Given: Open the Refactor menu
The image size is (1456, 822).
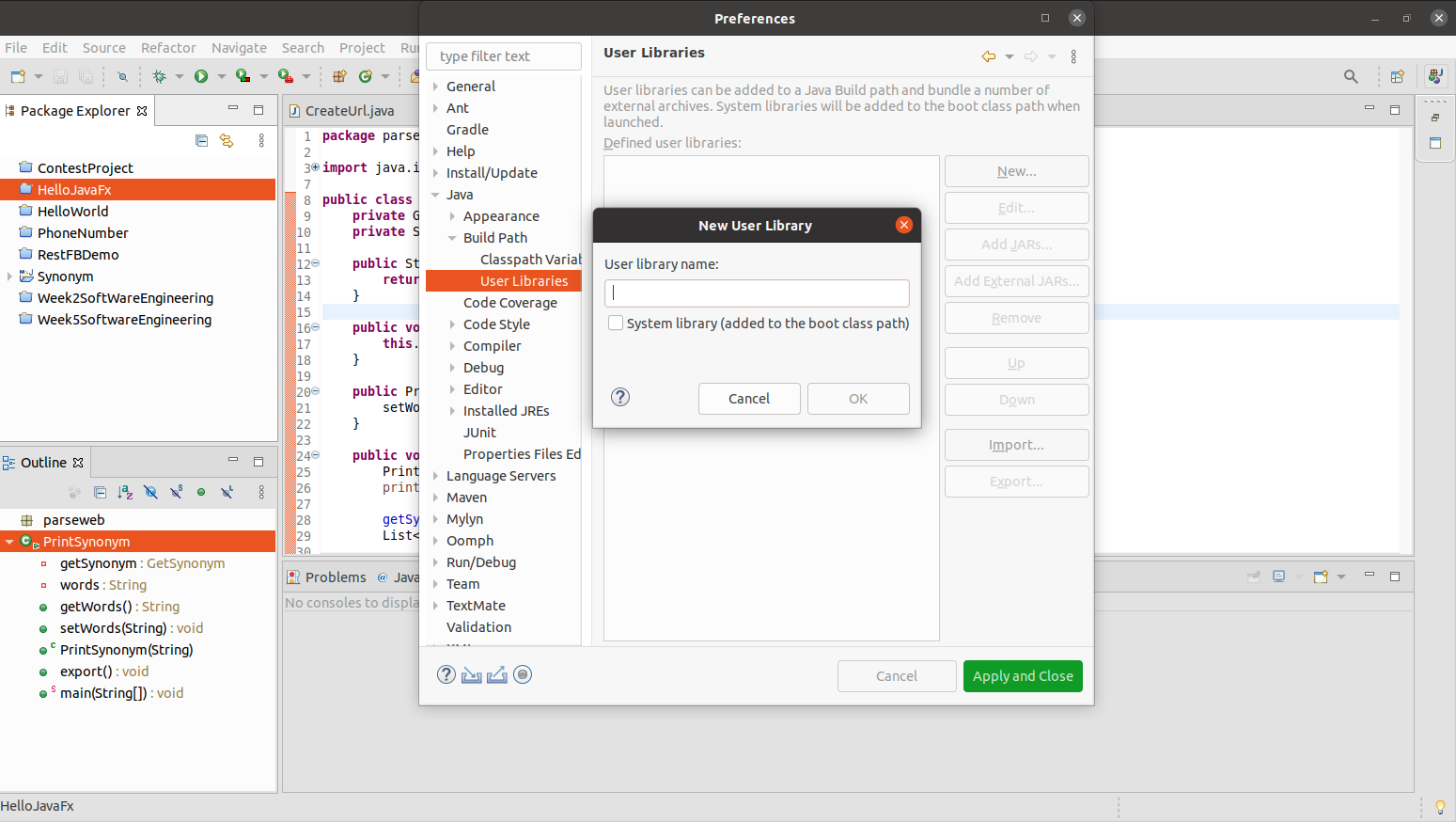Looking at the screenshot, I should coord(168,47).
